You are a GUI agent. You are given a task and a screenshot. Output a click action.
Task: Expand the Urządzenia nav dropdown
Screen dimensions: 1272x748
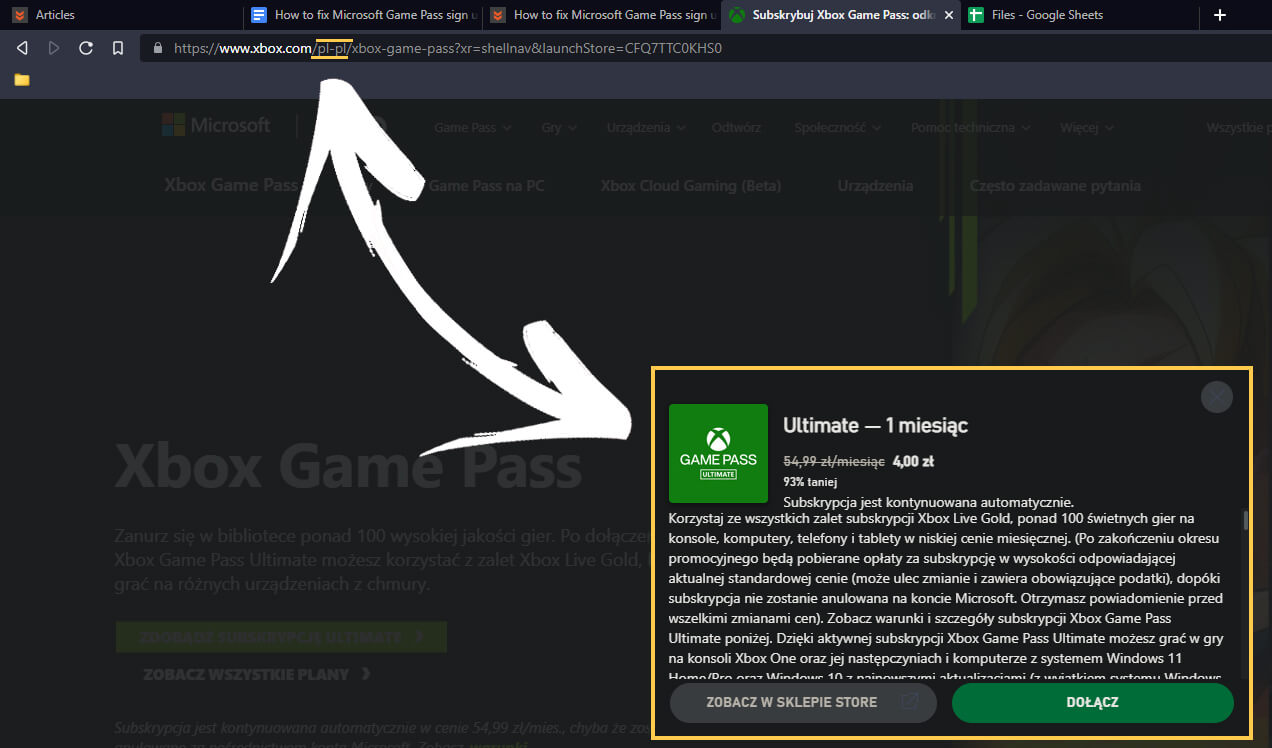pos(646,128)
